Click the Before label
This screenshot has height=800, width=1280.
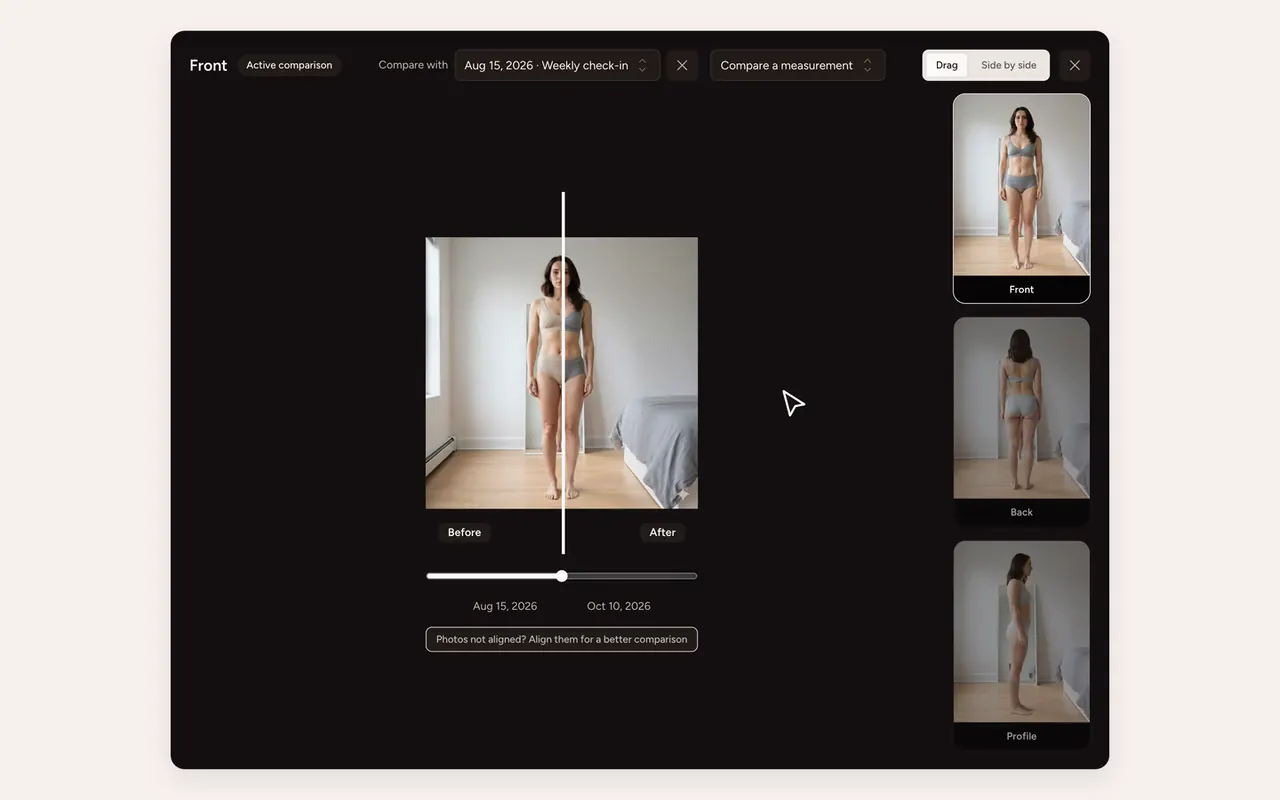(x=464, y=532)
